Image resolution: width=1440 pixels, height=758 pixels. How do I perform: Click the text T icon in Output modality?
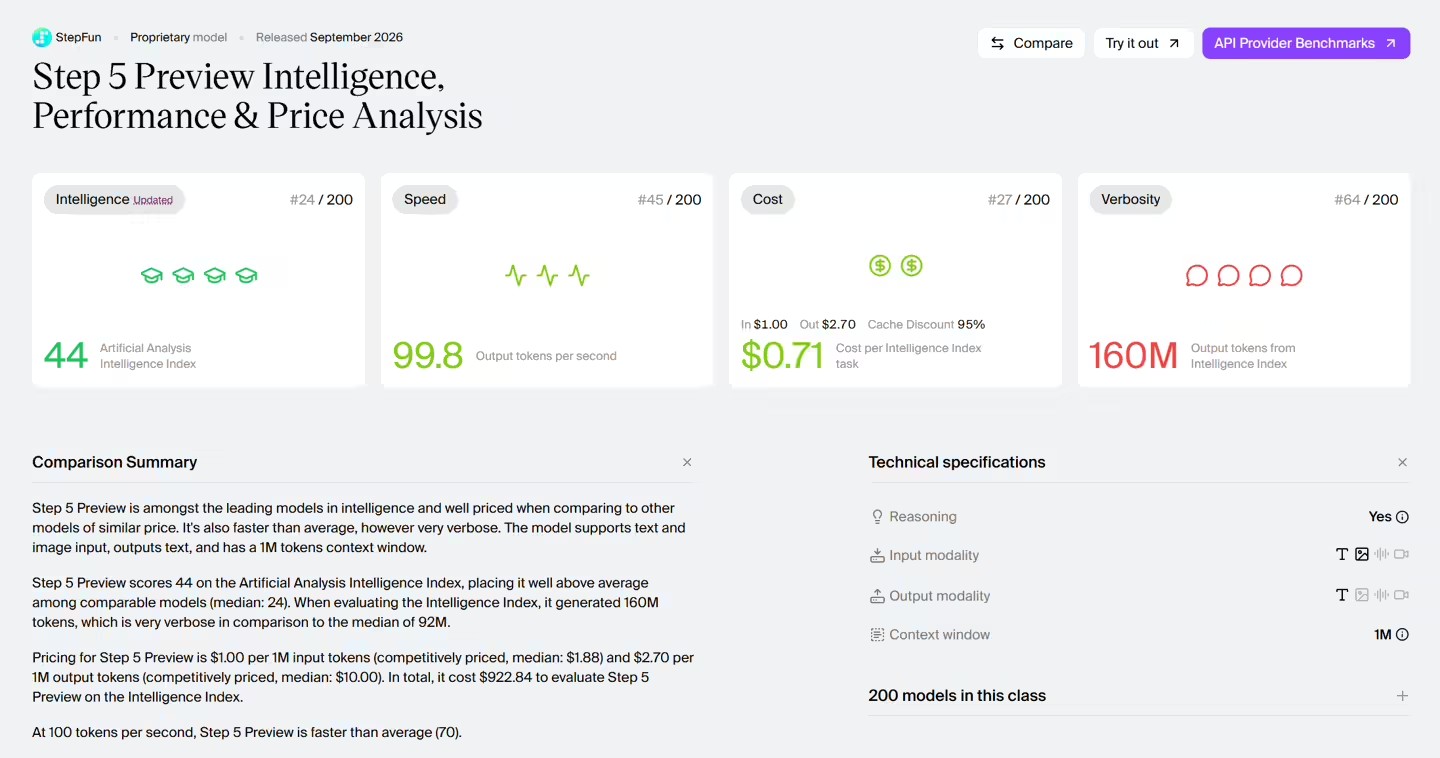tap(1342, 595)
